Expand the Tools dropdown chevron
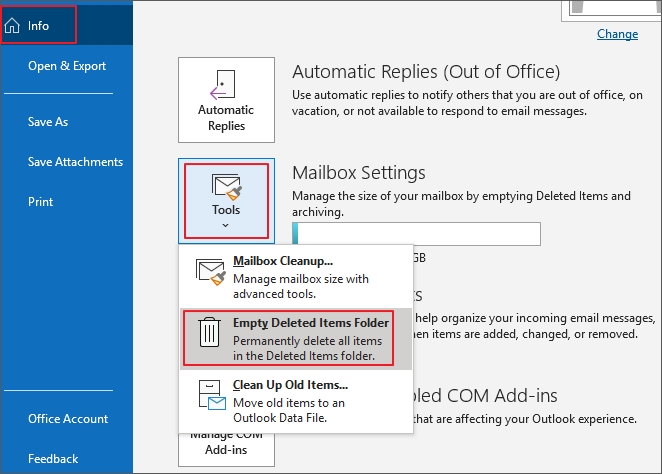 (226, 225)
